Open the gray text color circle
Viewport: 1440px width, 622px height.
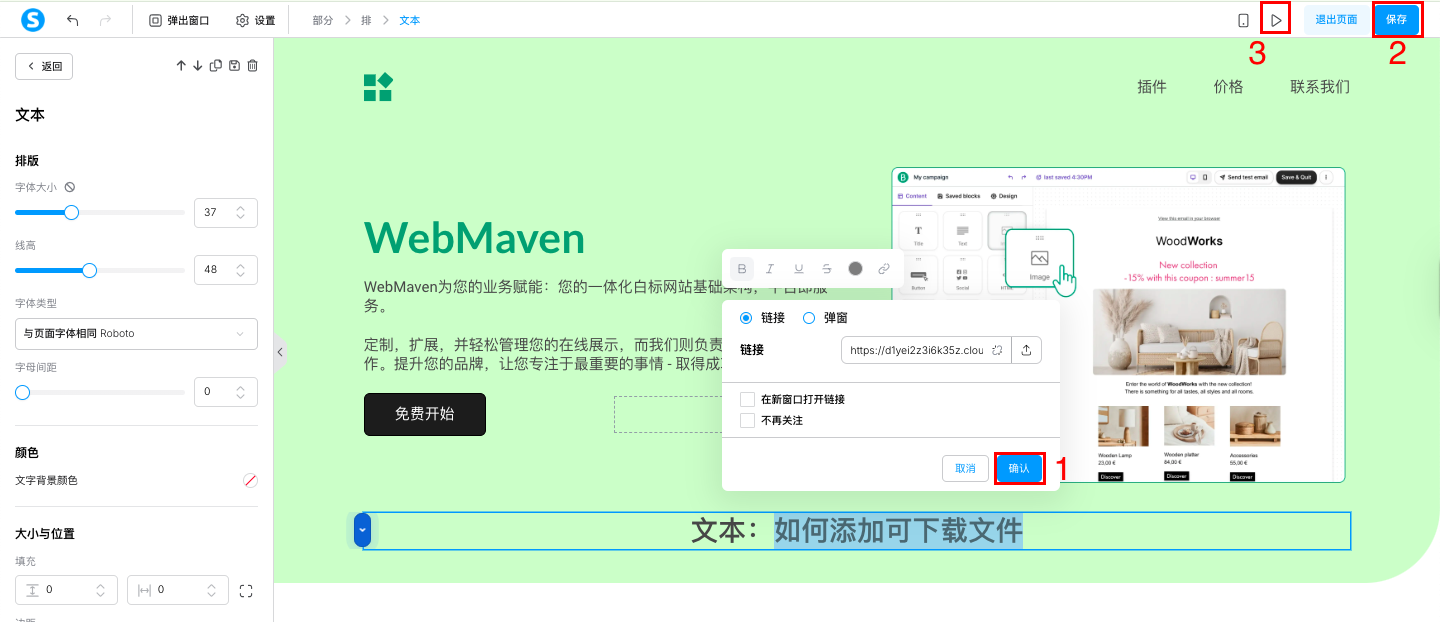(x=855, y=268)
